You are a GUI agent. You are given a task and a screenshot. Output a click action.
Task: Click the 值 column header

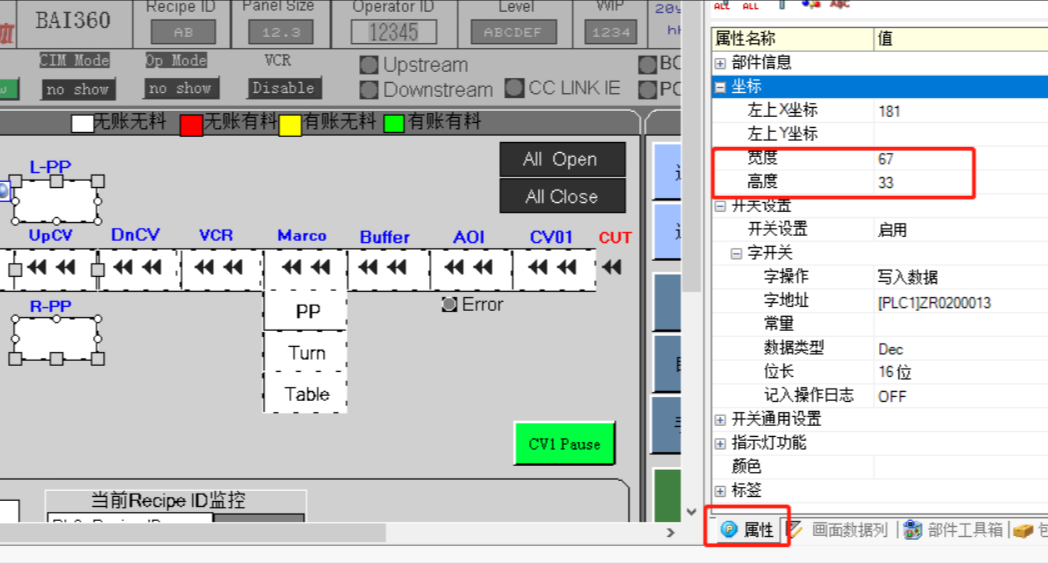click(x=961, y=38)
